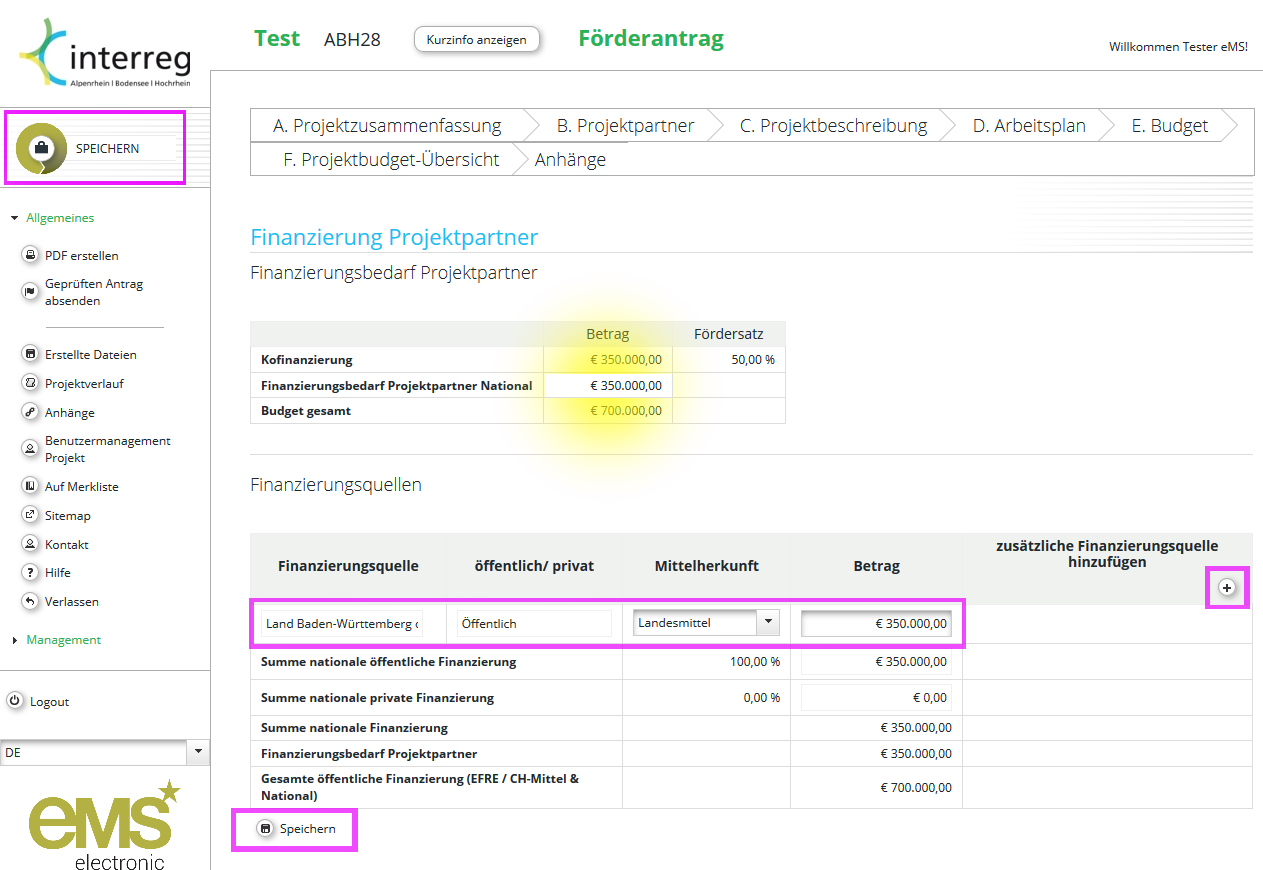Click the Öffentlich input field
The height and width of the screenshot is (870, 1263).
pyautogui.click(x=534, y=623)
